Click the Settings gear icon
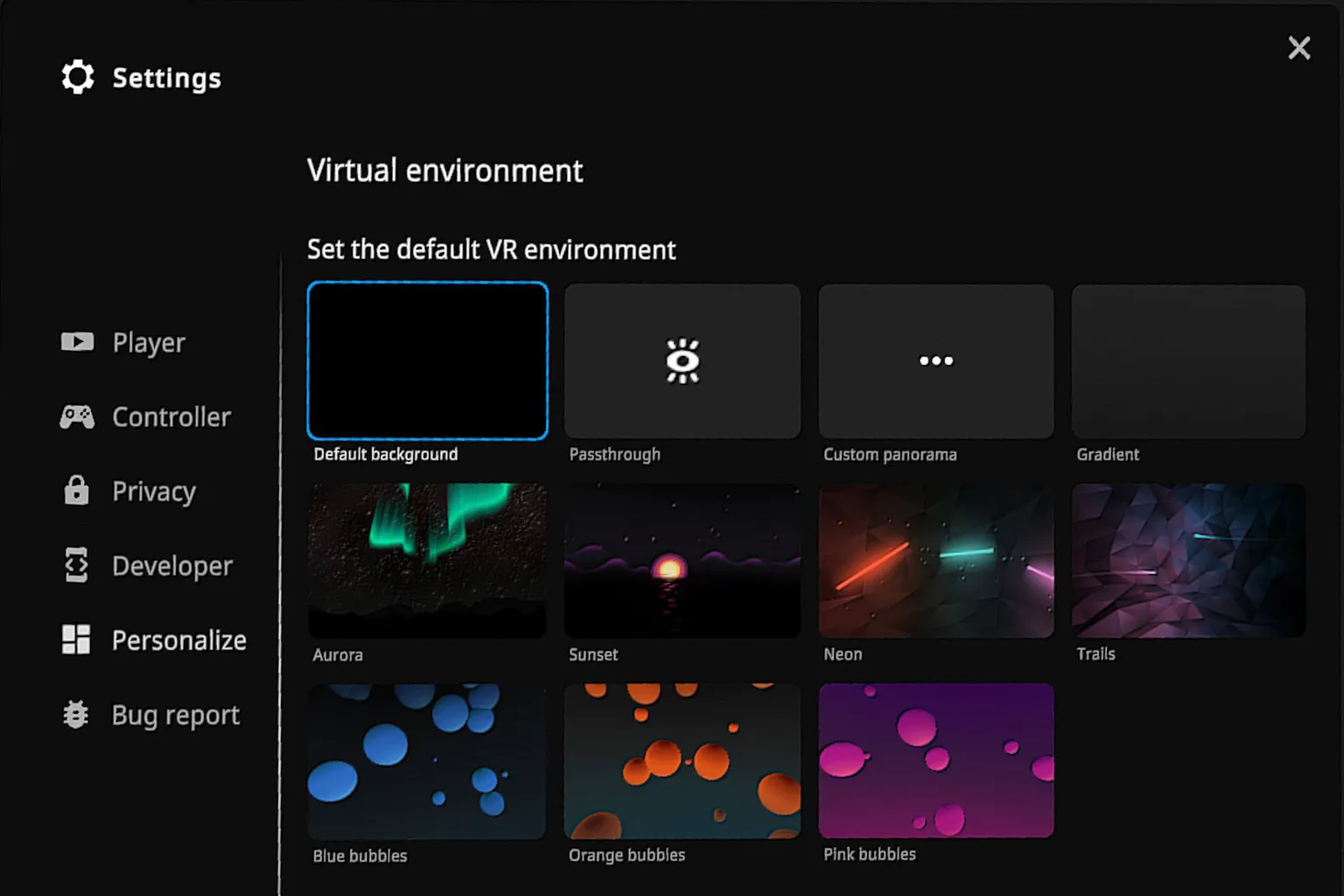Viewport: 1344px width, 896px height. [78, 77]
